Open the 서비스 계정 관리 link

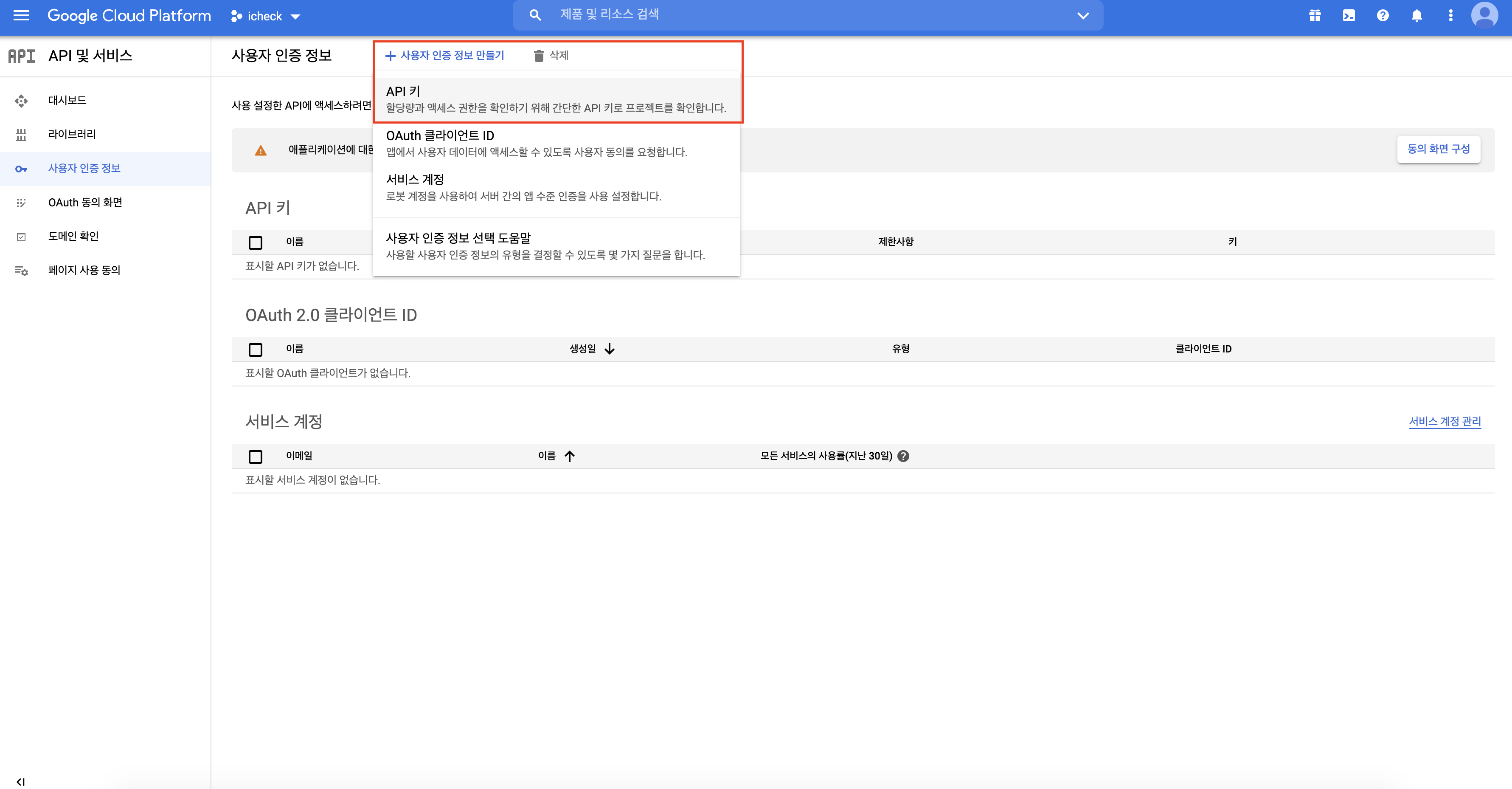[x=1445, y=422]
